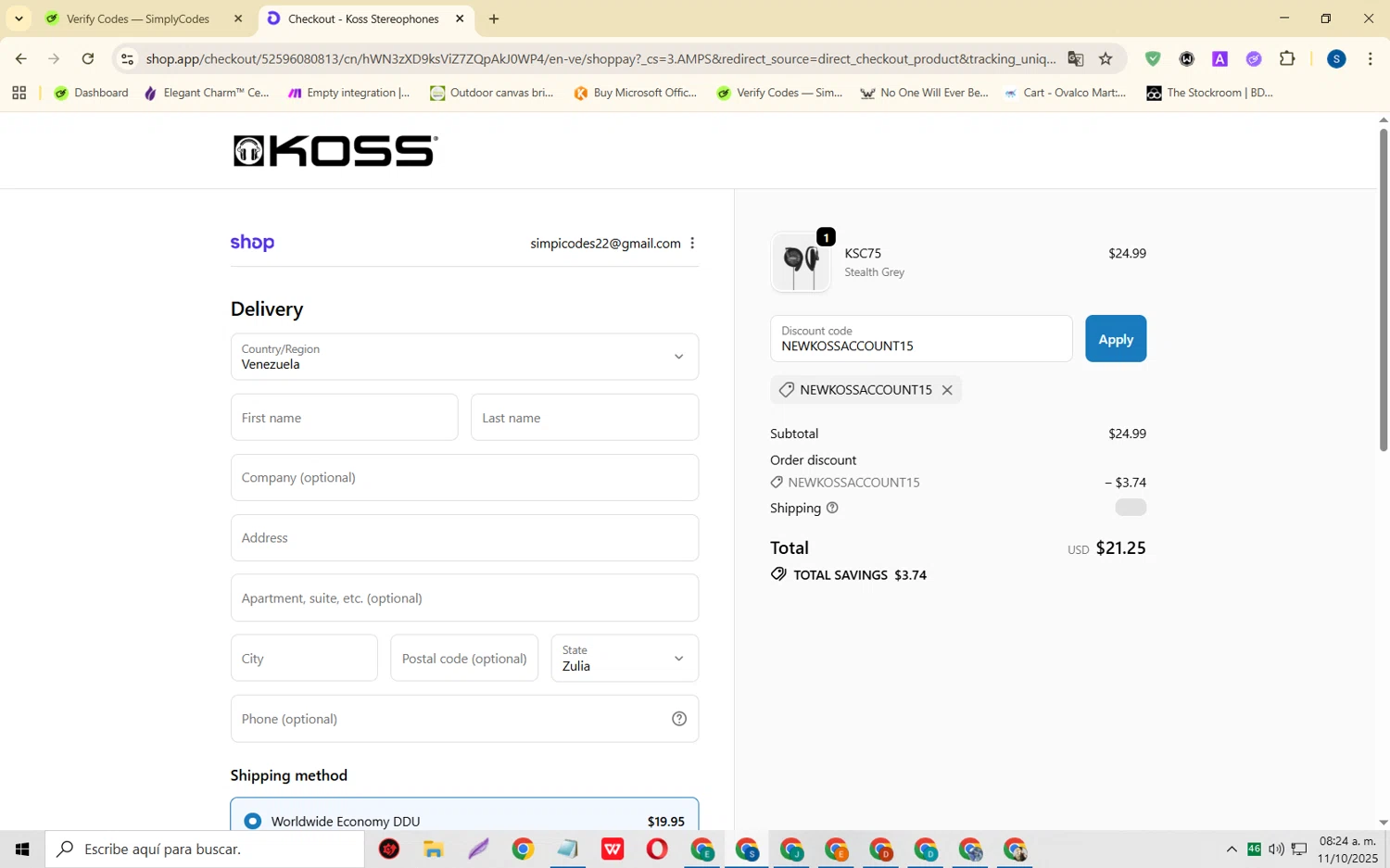
Task: Open the Chrome profile S avatar
Action: (x=1336, y=59)
